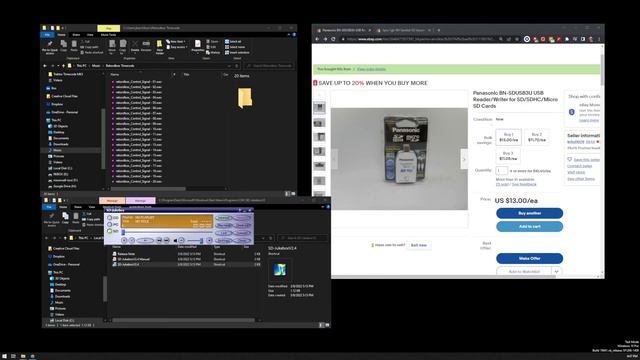
Task: Click the Copy icon in Rekordbox Timecode window ribbon
Action: (x=64, y=46)
